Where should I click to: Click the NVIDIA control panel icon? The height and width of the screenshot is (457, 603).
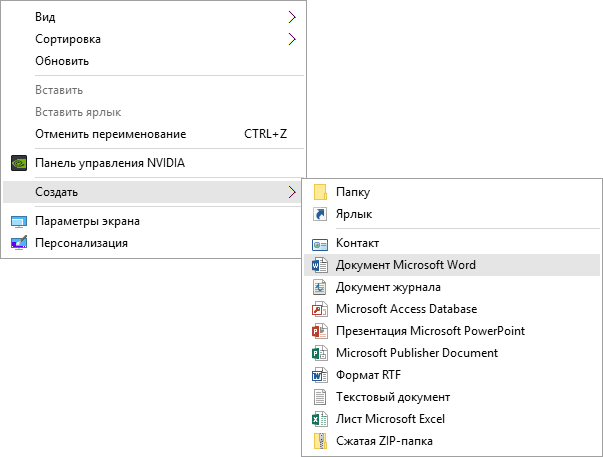tap(19, 163)
